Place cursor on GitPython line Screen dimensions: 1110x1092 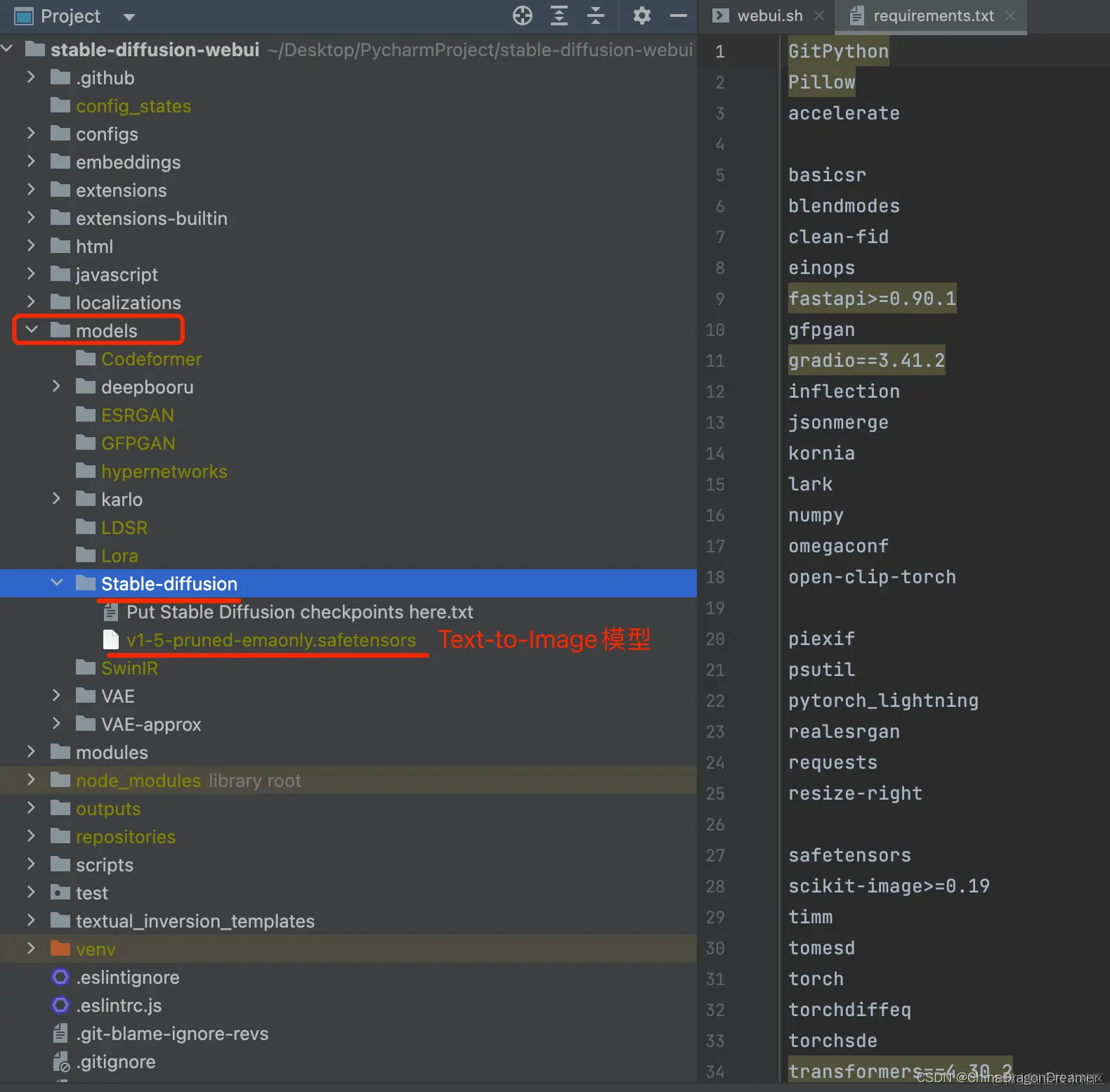(838, 51)
